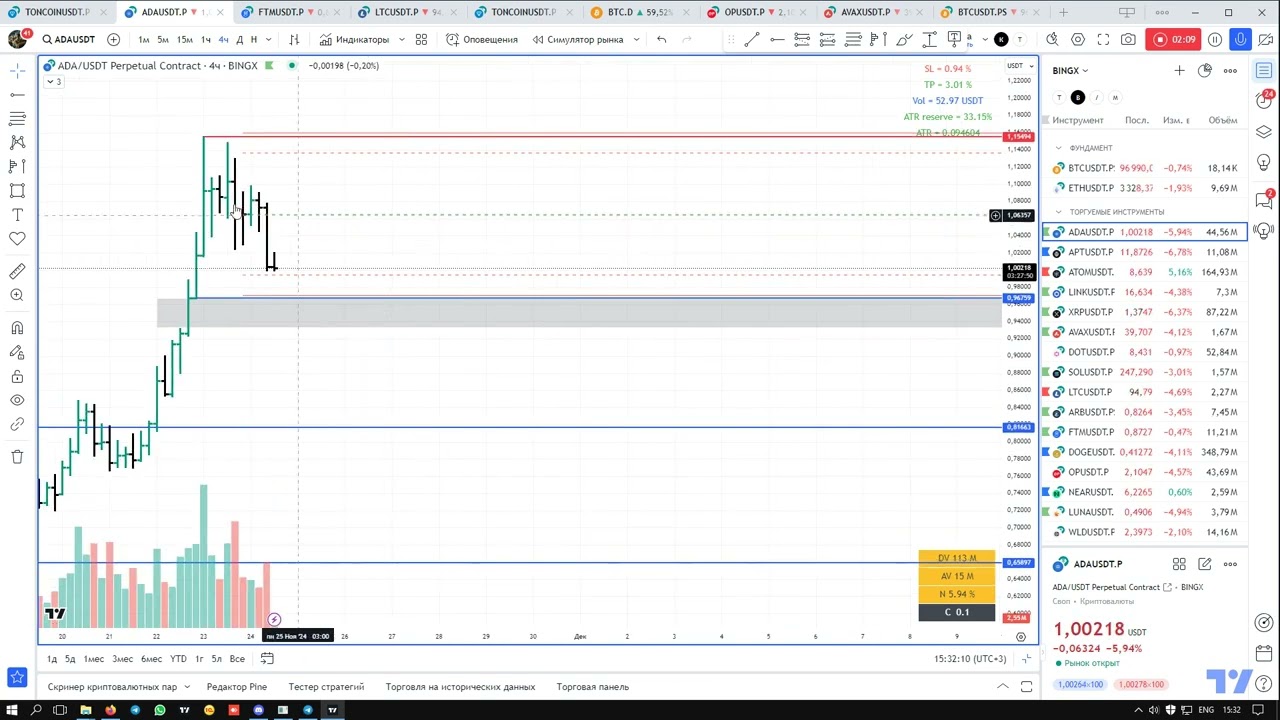The width and height of the screenshot is (1280, 720).
Task: Toggle stay in drawing mode pencil-lock
Action: (17, 352)
